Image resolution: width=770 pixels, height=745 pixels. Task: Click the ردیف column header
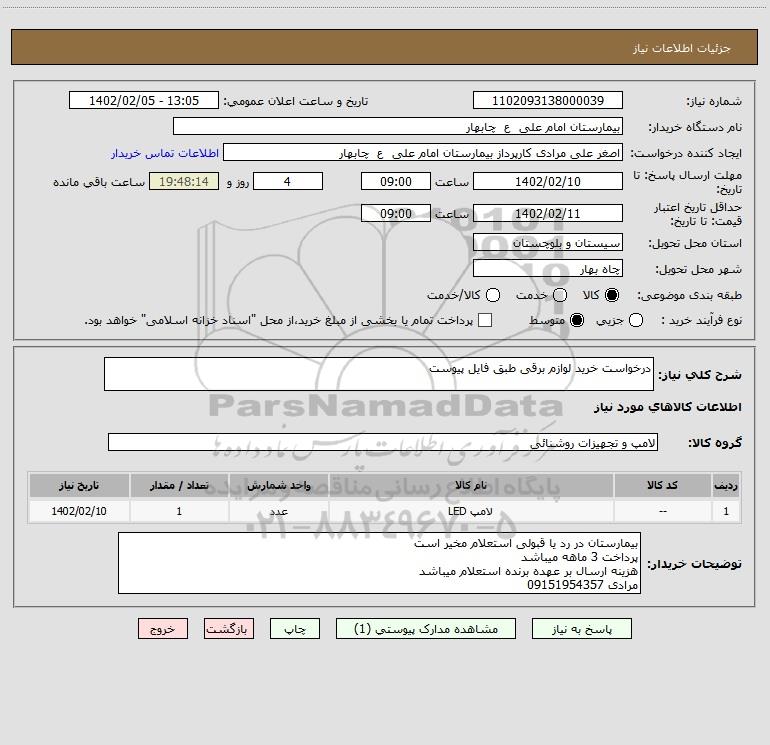tap(726, 485)
